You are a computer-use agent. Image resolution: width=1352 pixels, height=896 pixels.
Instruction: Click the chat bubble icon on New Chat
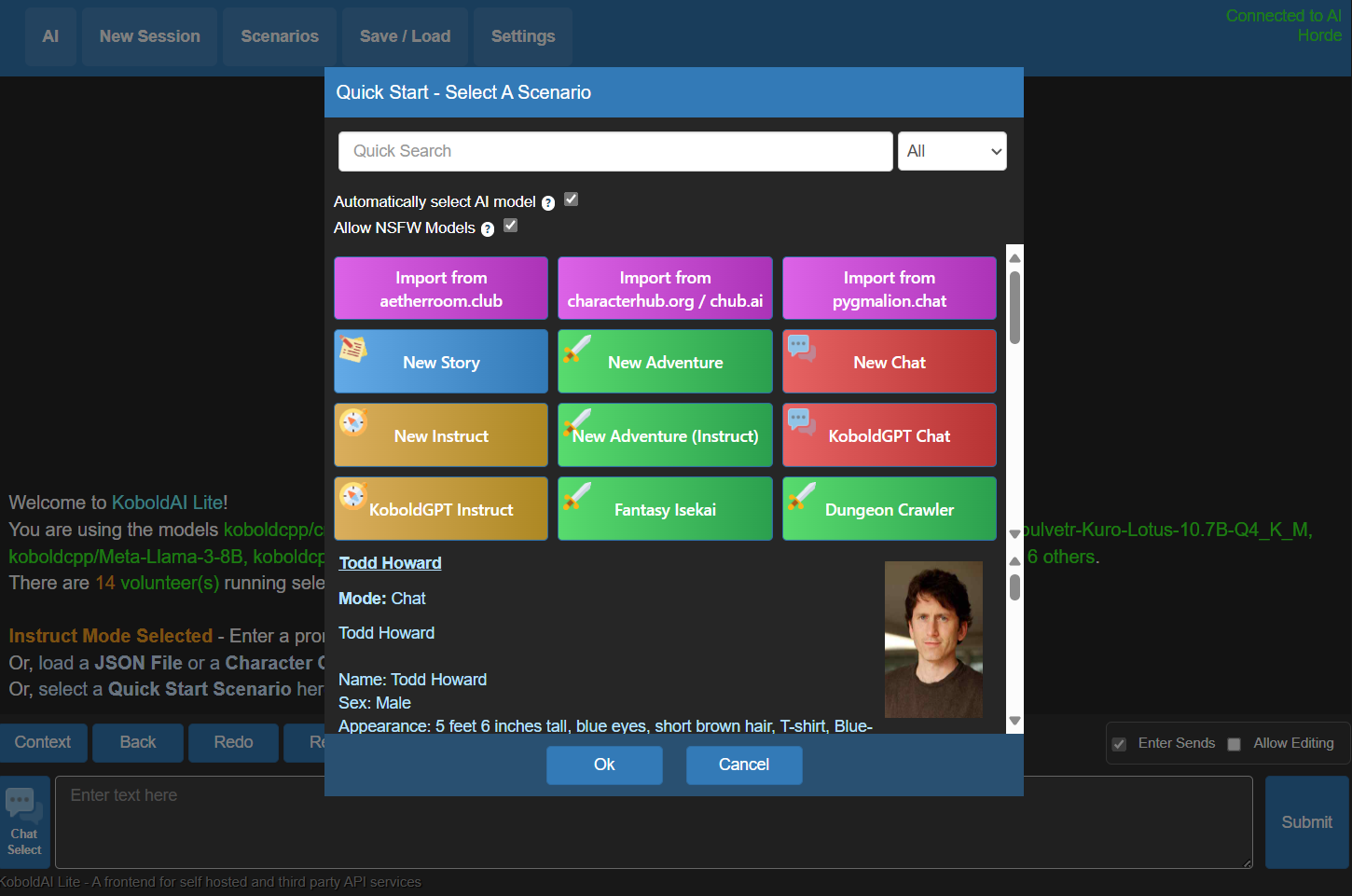801,348
